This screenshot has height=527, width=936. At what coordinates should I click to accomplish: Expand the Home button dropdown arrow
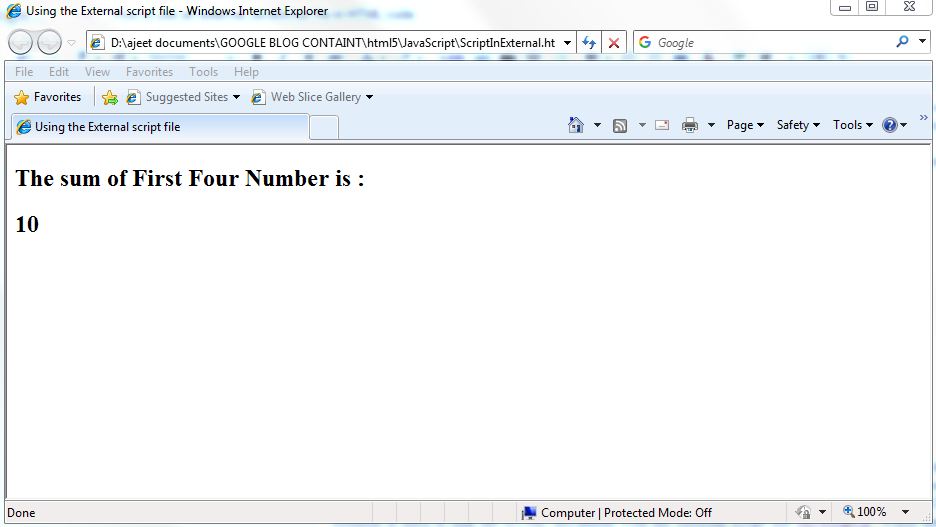[x=597, y=125]
